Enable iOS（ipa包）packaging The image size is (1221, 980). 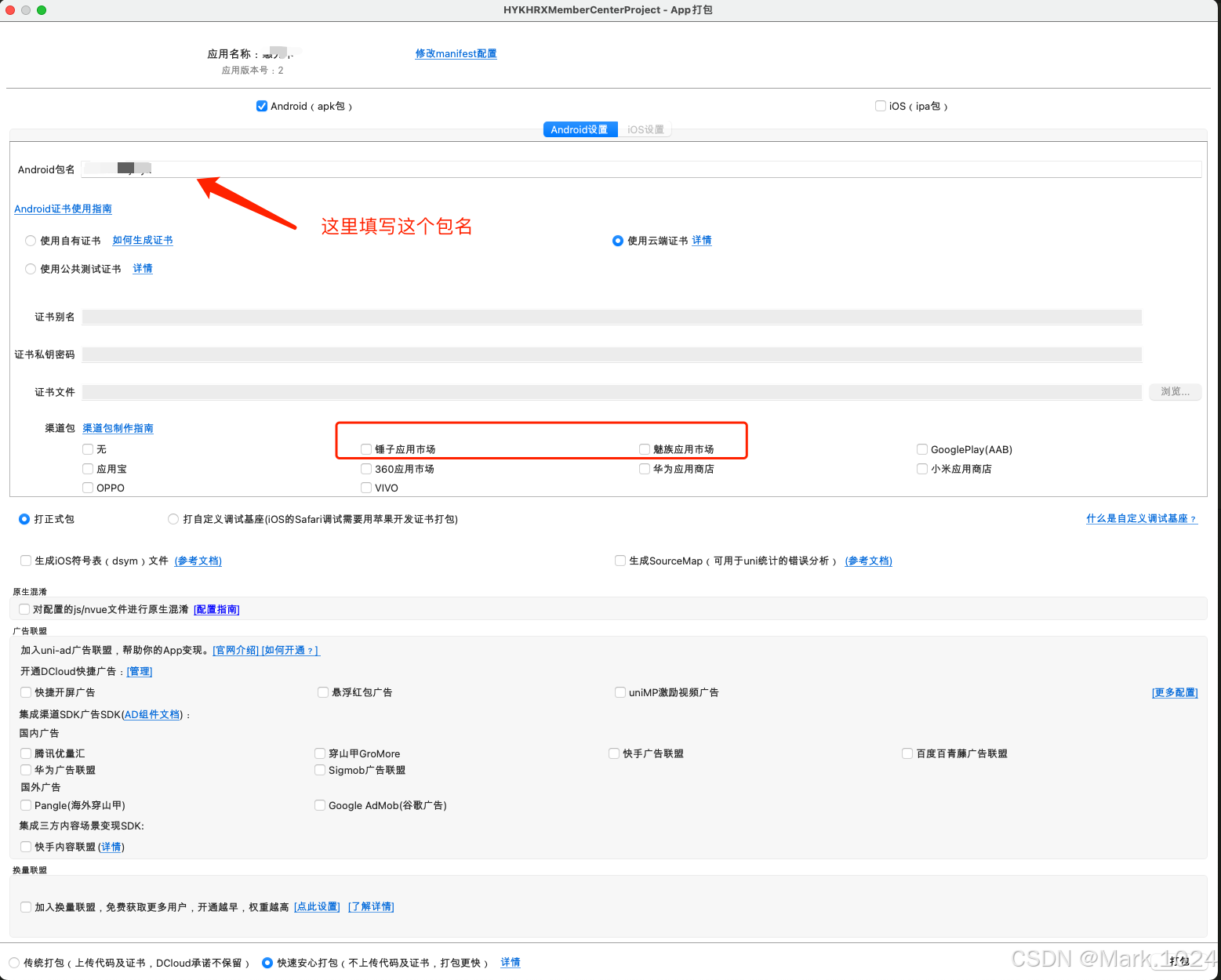pos(880,105)
